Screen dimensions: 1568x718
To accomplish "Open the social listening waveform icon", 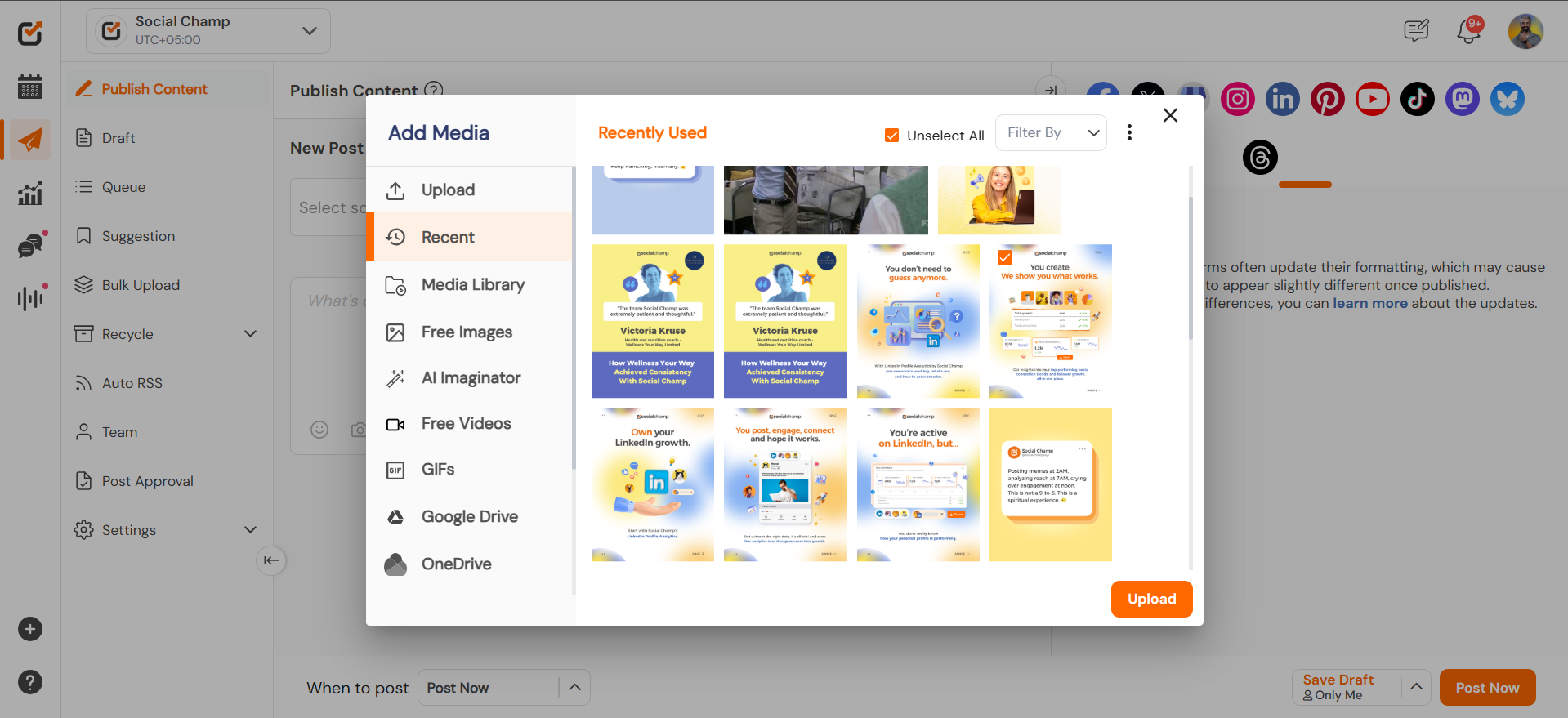I will click(x=30, y=298).
